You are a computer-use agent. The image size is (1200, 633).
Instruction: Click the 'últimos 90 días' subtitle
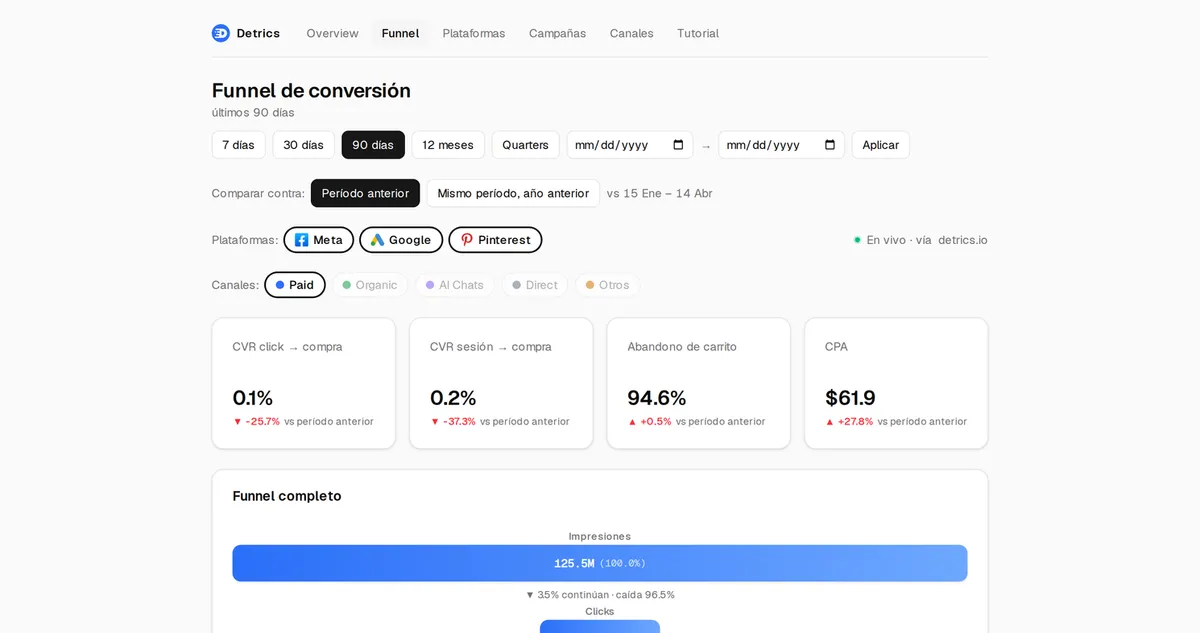click(x=253, y=112)
